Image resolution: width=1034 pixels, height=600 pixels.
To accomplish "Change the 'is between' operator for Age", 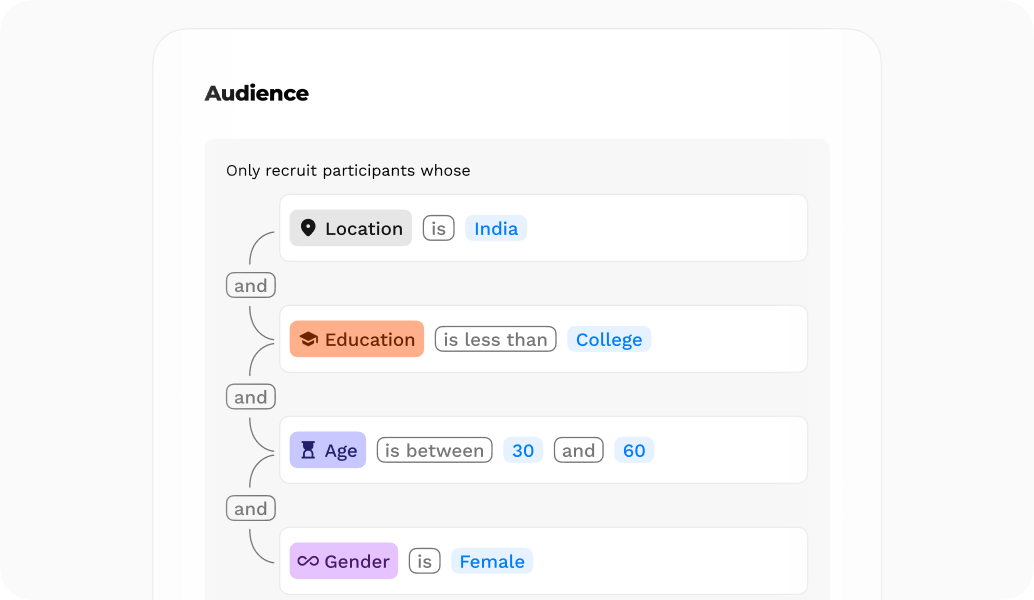I will (435, 450).
